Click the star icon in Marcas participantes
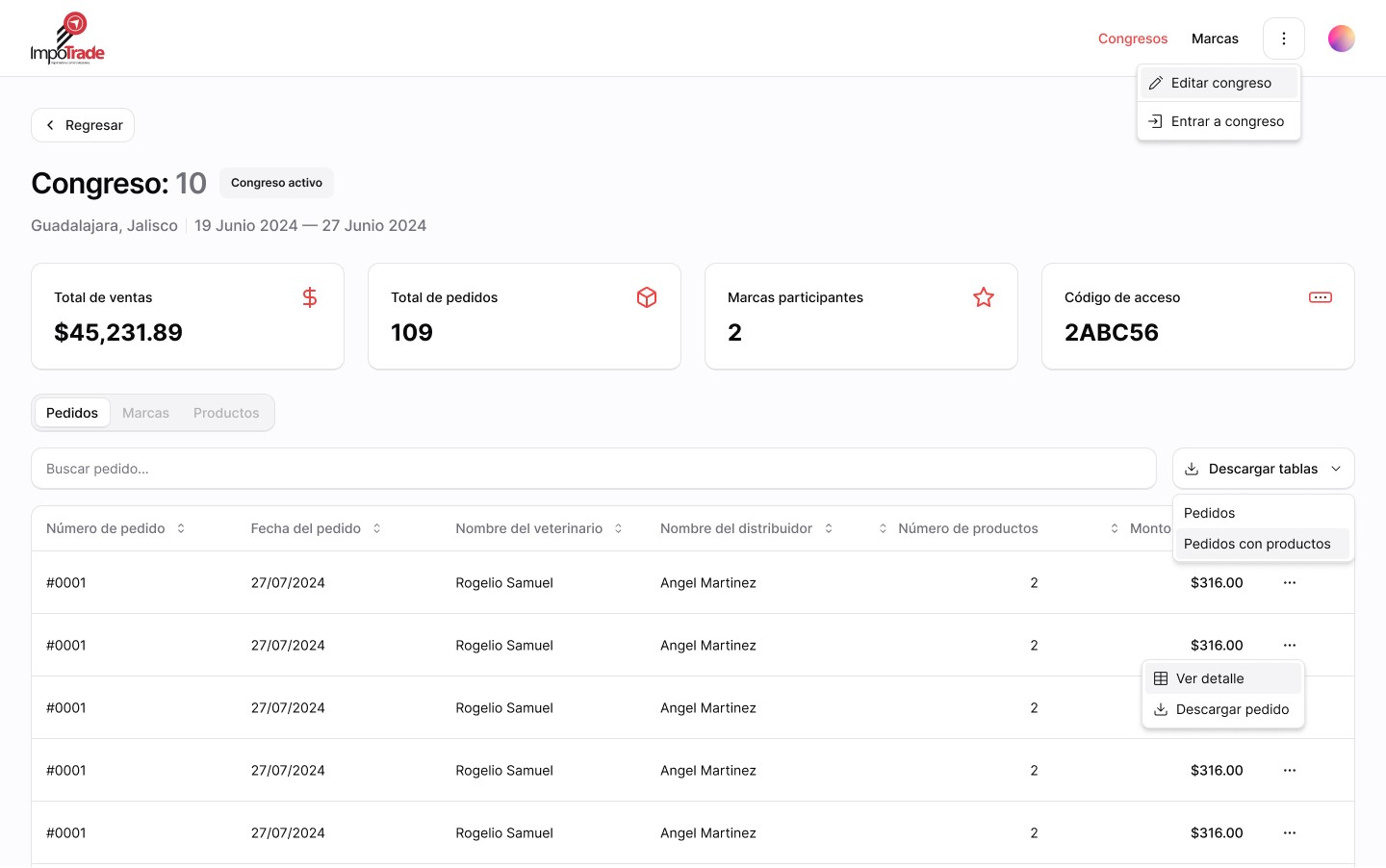1386x868 pixels. 984,297
